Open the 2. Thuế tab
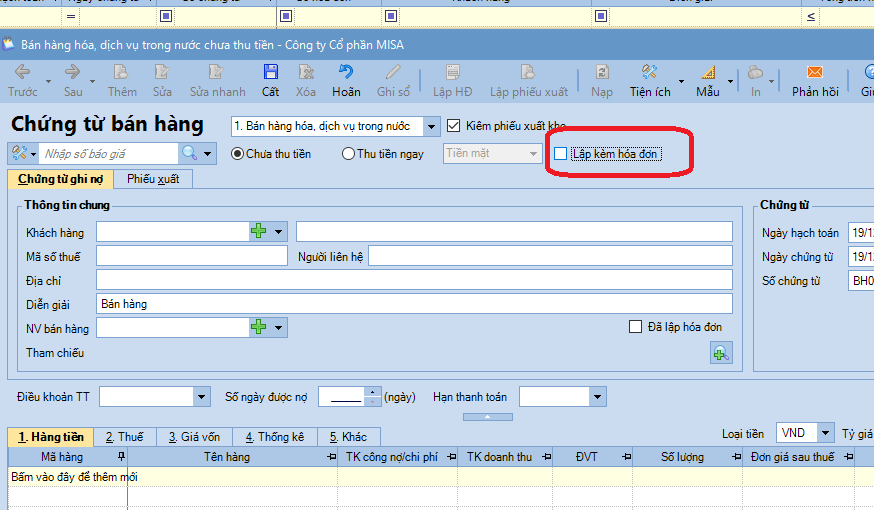 click(x=125, y=436)
